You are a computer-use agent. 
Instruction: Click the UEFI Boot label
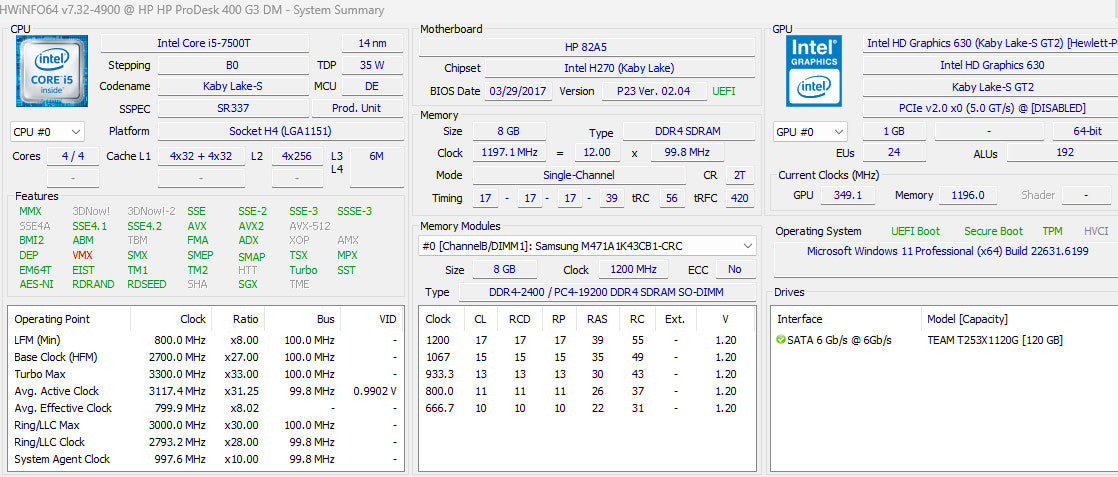pyautogui.click(x=916, y=231)
